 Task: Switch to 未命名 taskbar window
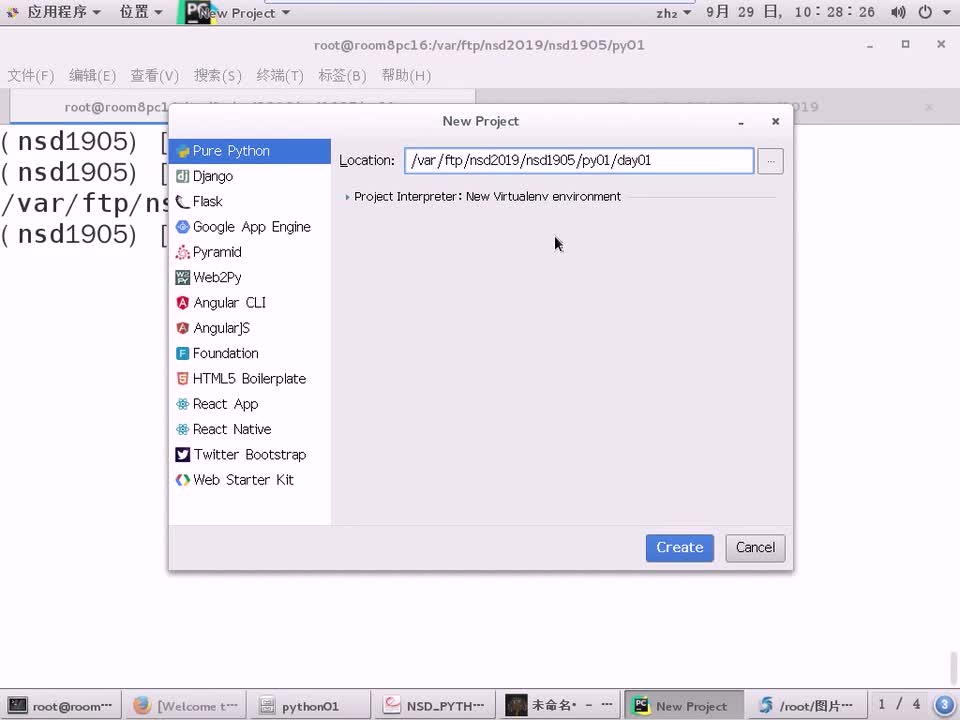560,706
